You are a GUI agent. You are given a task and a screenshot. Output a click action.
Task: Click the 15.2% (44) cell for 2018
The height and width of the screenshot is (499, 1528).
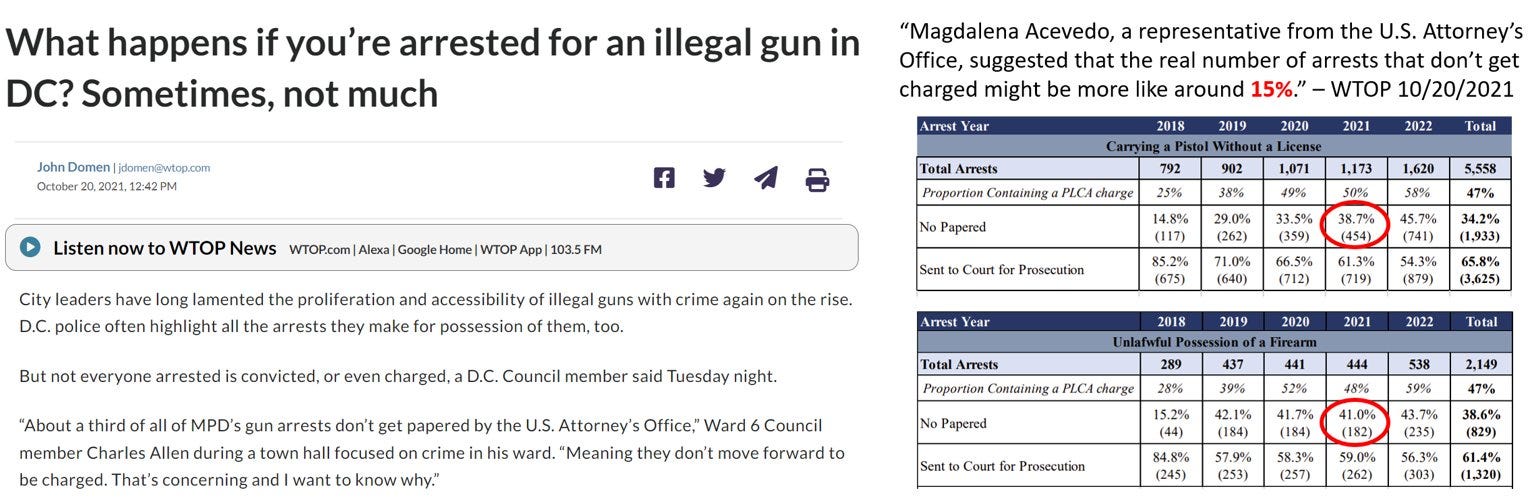pyautogui.click(x=1170, y=423)
